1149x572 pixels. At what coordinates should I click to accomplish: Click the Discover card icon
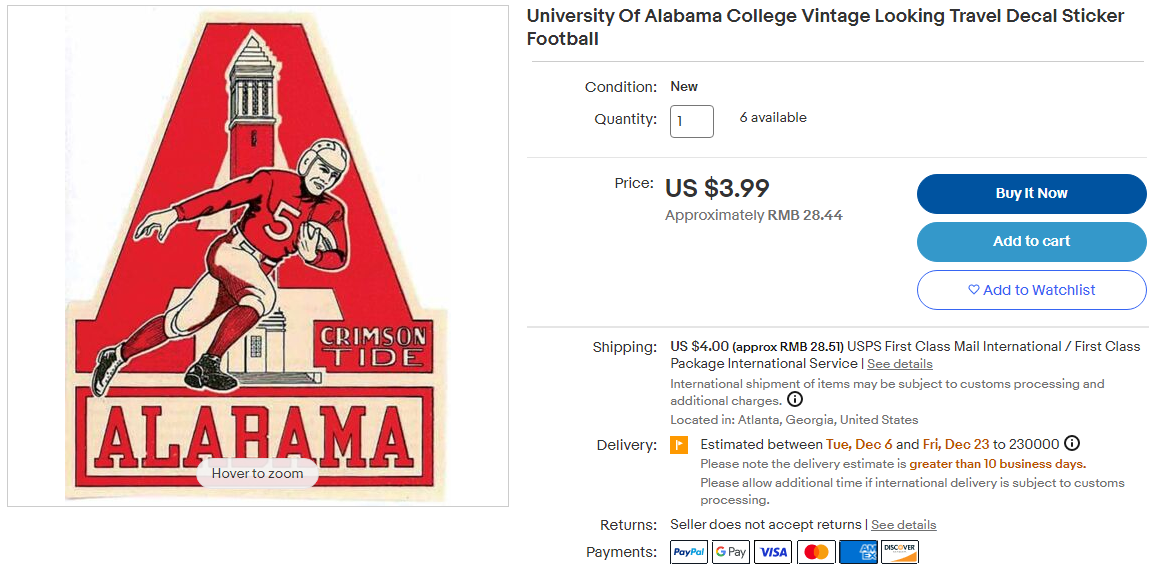coord(900,552)
